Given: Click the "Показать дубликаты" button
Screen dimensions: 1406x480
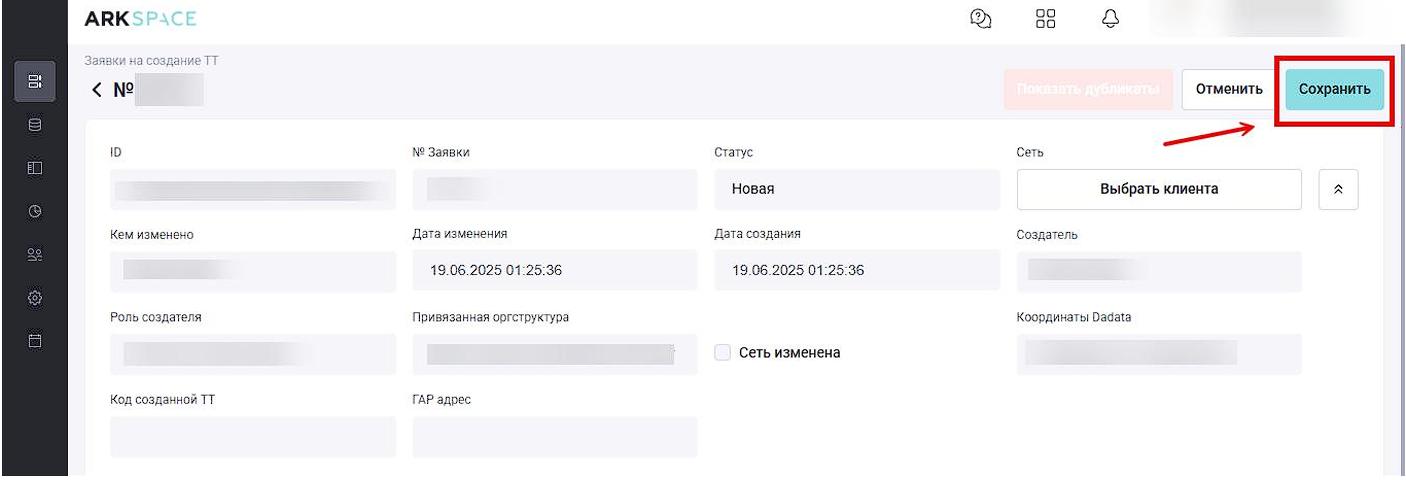Looking at the screenshot, I should pyautogui.click(x=1088, y=89).
